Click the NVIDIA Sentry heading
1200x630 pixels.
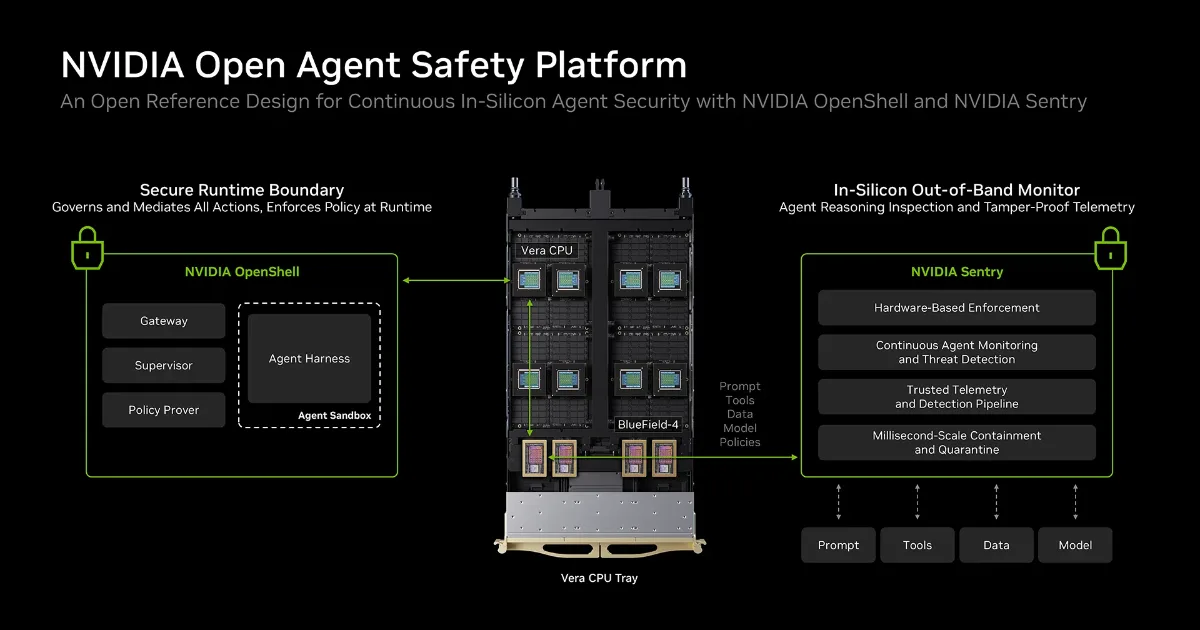point(957,272)
